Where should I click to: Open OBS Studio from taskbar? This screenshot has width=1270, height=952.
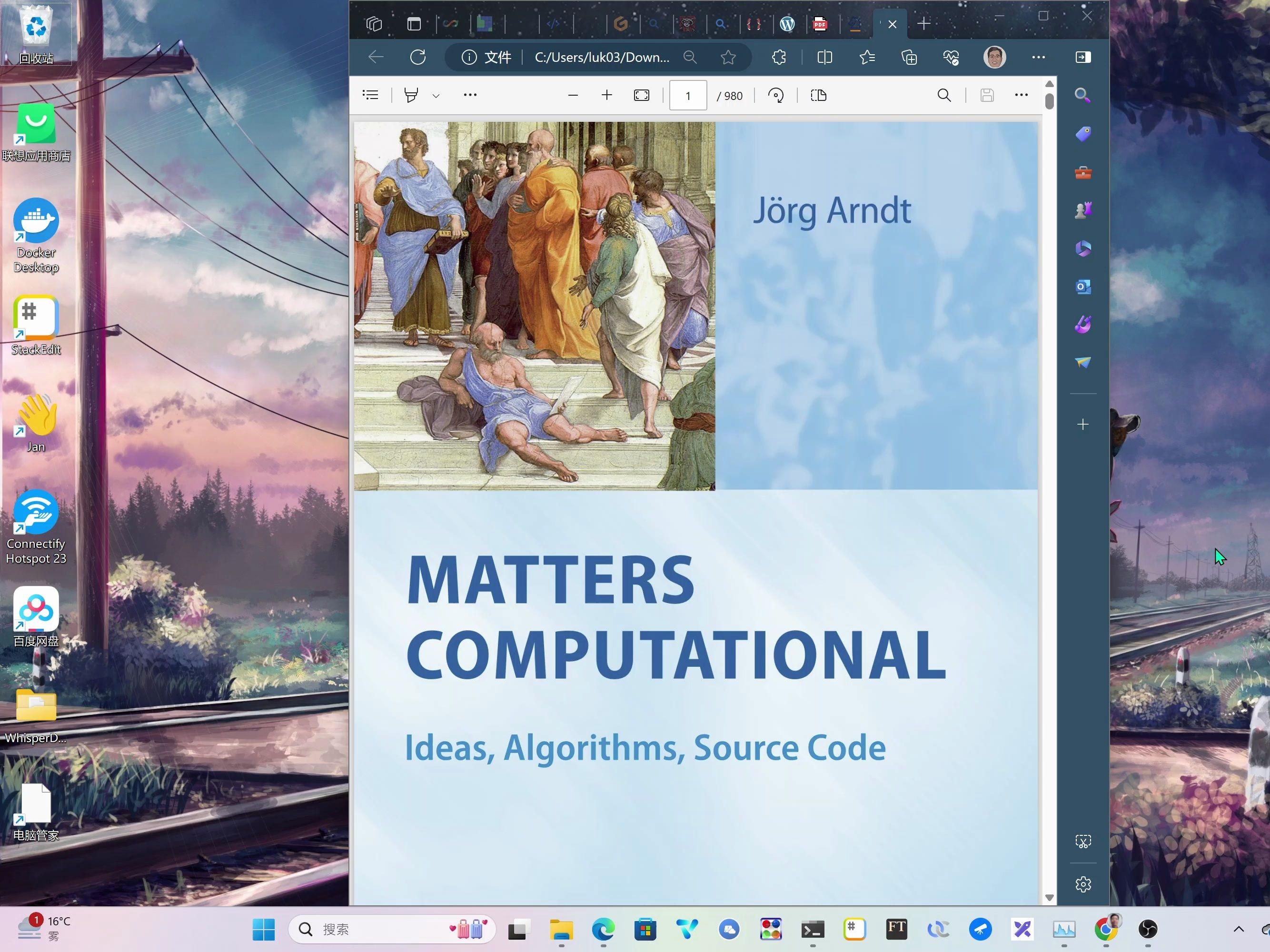pyautogui.click(x=1147, y=929)
